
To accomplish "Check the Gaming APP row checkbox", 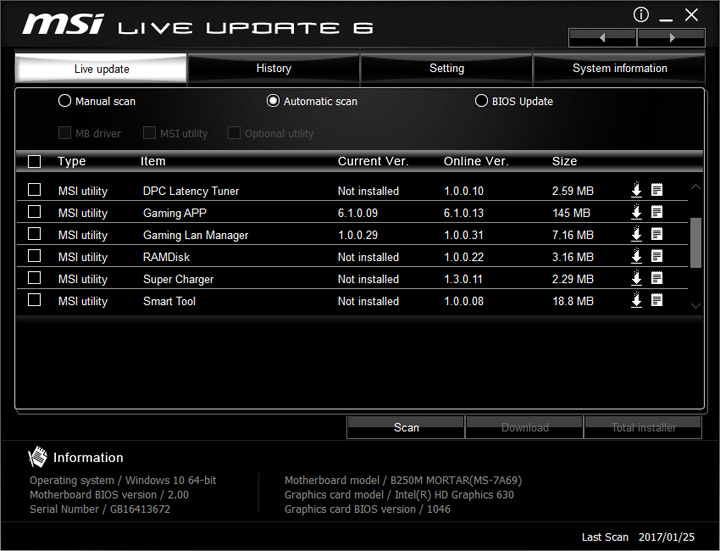I will [34, 212].
